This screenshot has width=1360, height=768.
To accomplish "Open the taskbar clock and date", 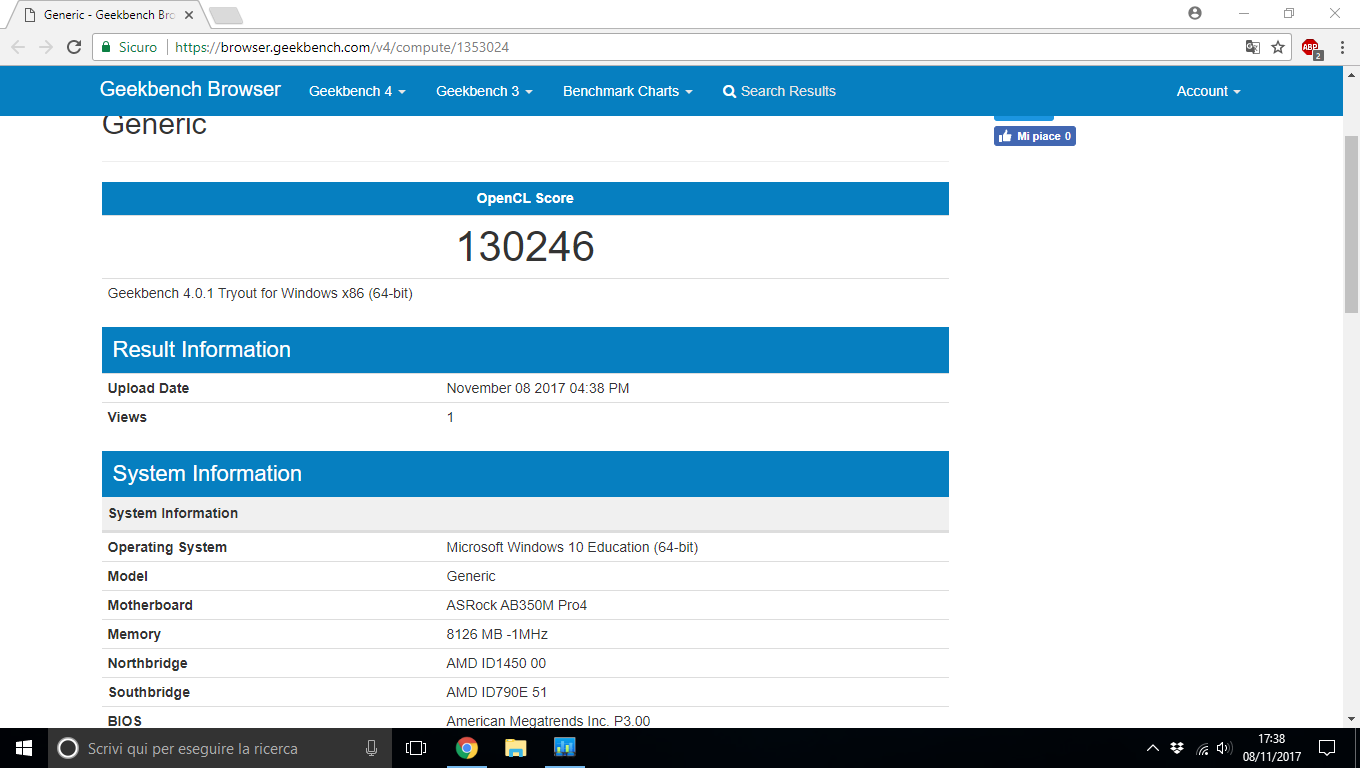I will [x=1272, y=748].
